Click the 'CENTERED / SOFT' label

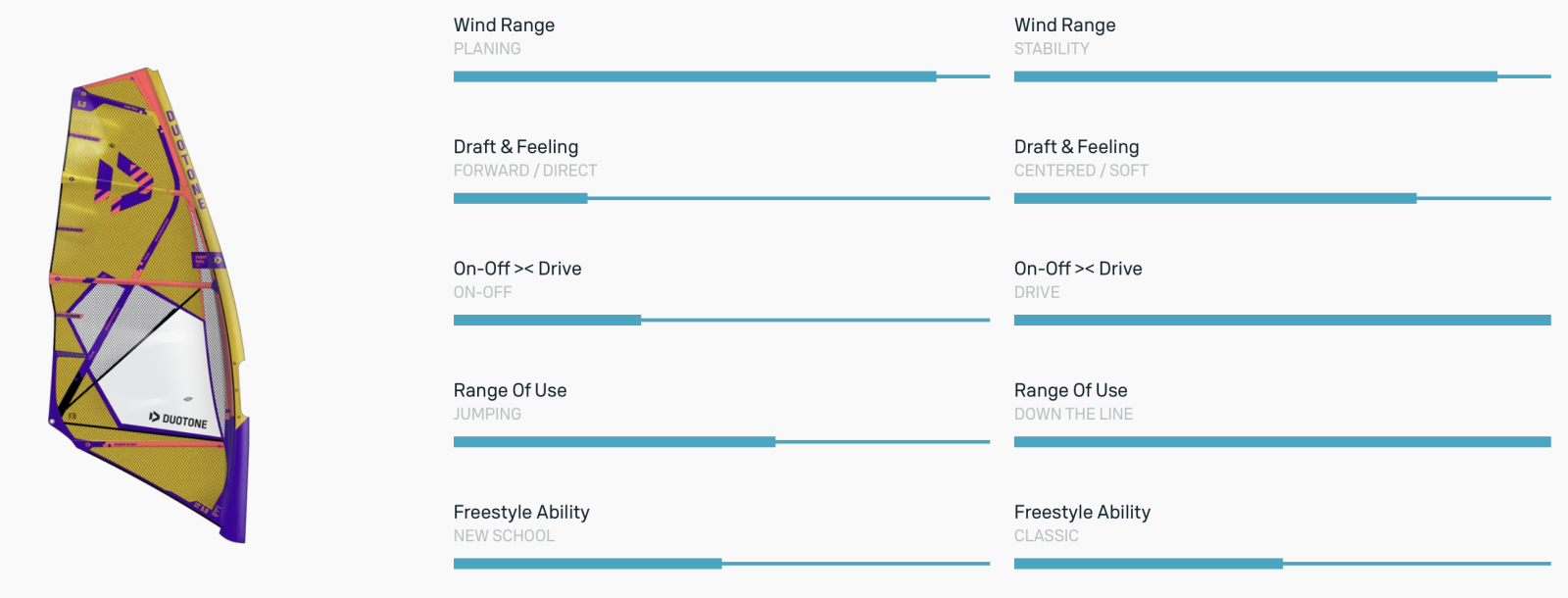tap(1081, 171)
